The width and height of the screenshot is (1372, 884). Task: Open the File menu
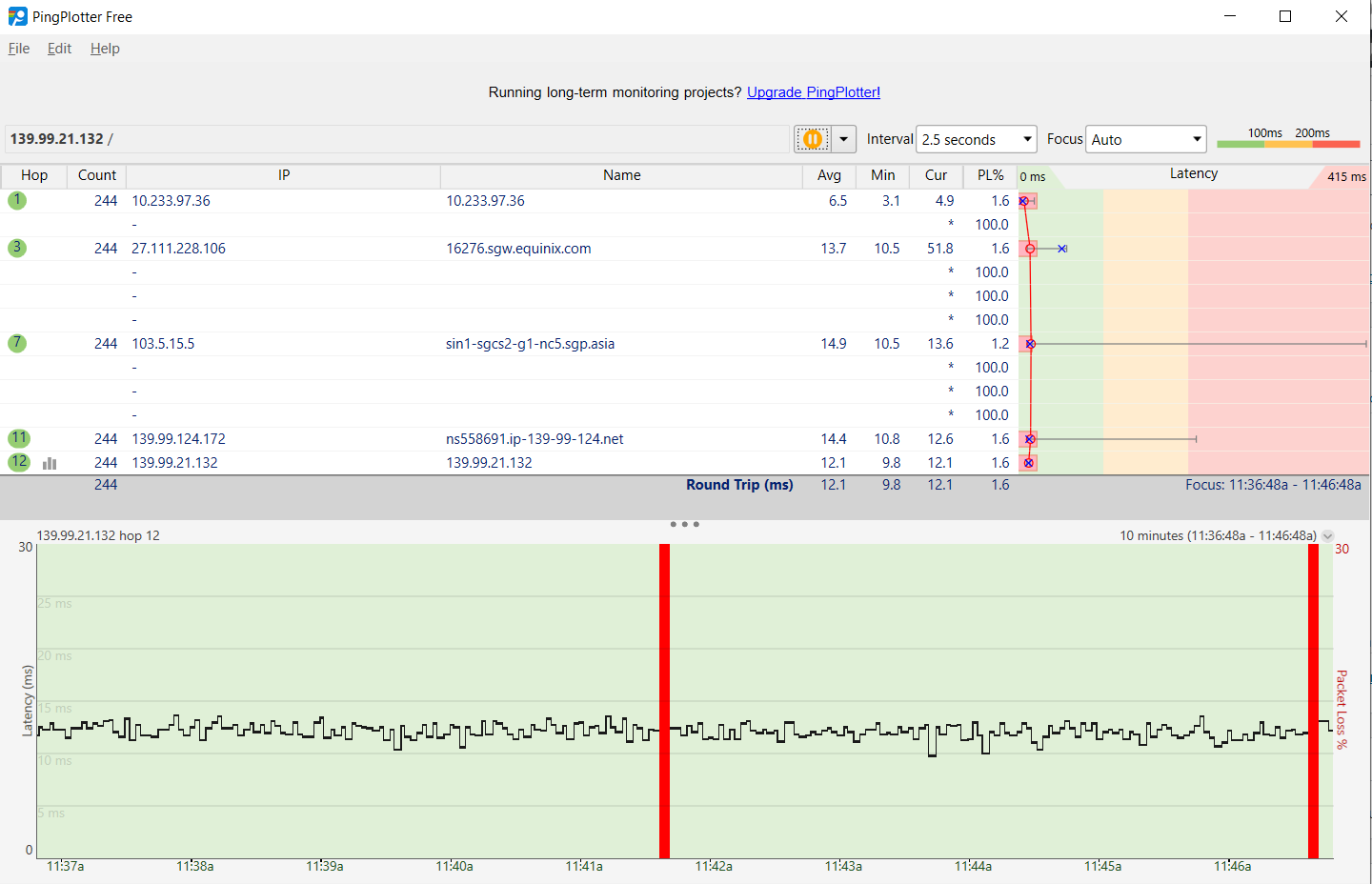19,49
